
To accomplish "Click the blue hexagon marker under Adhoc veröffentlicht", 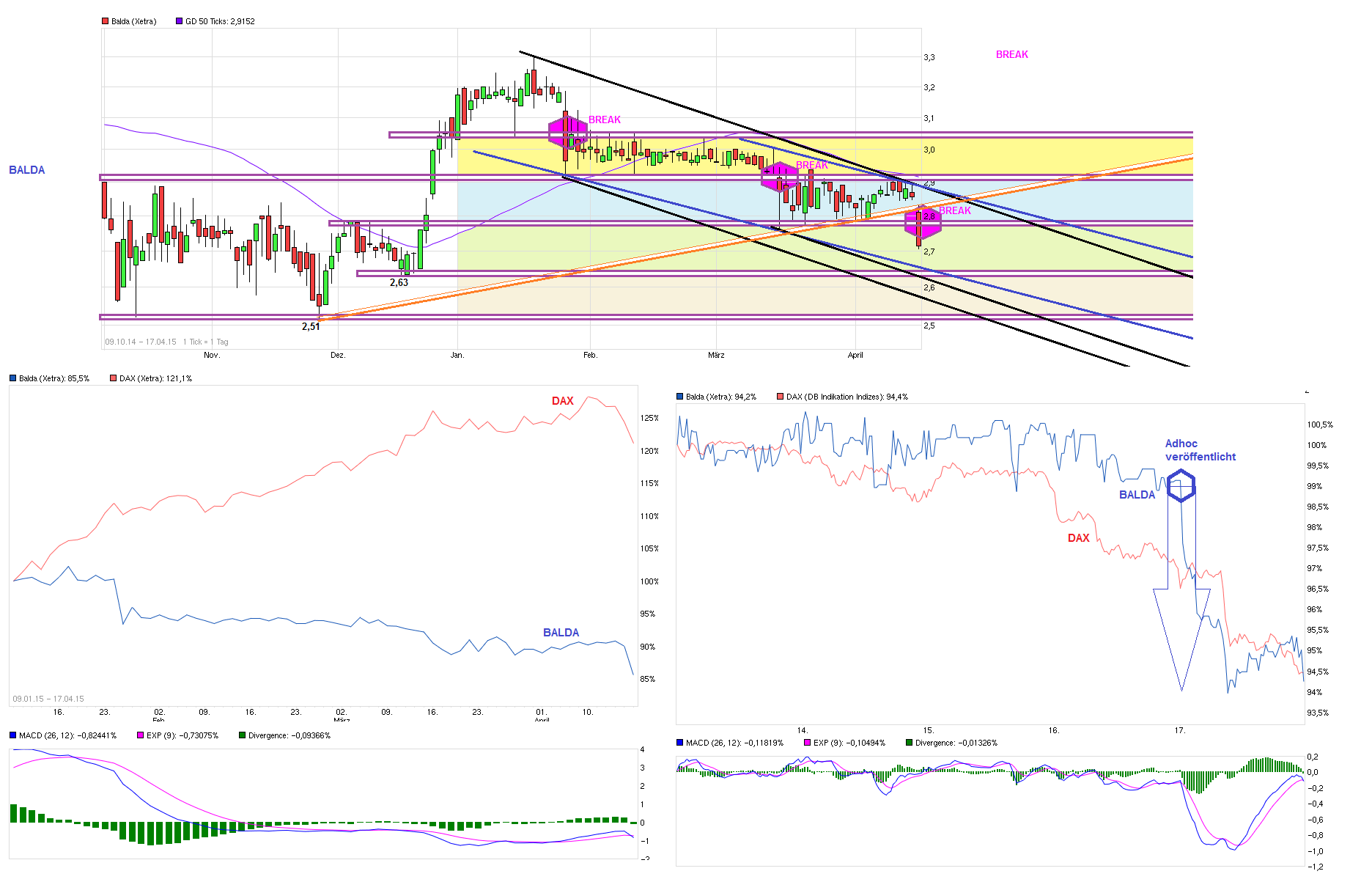I will (1181, 485).
